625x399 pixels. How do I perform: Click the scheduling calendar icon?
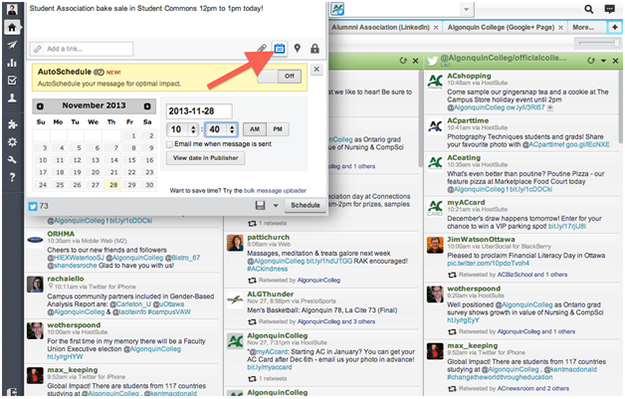(279, 49)
